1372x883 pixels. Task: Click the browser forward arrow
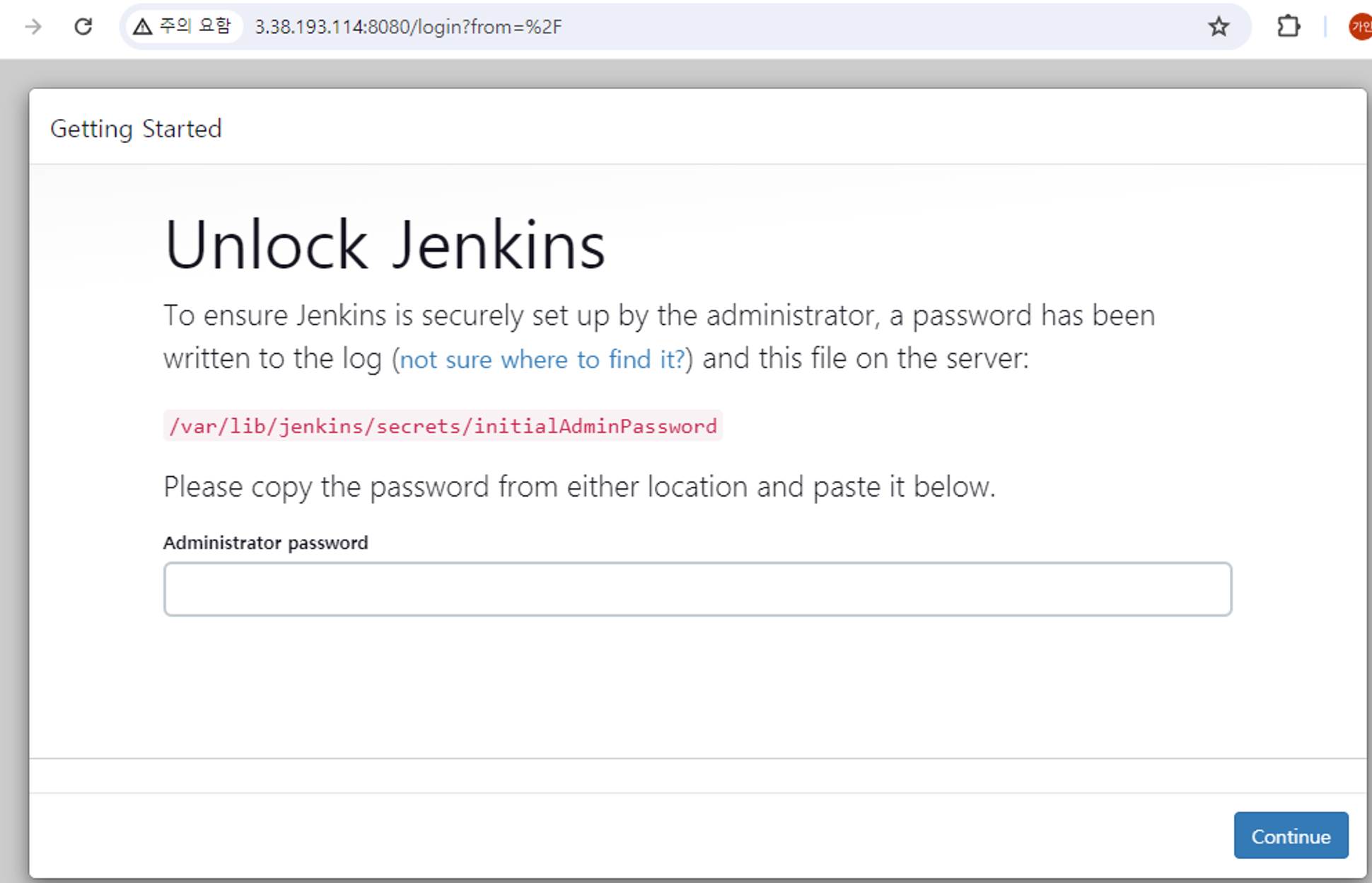click(33, 27)
